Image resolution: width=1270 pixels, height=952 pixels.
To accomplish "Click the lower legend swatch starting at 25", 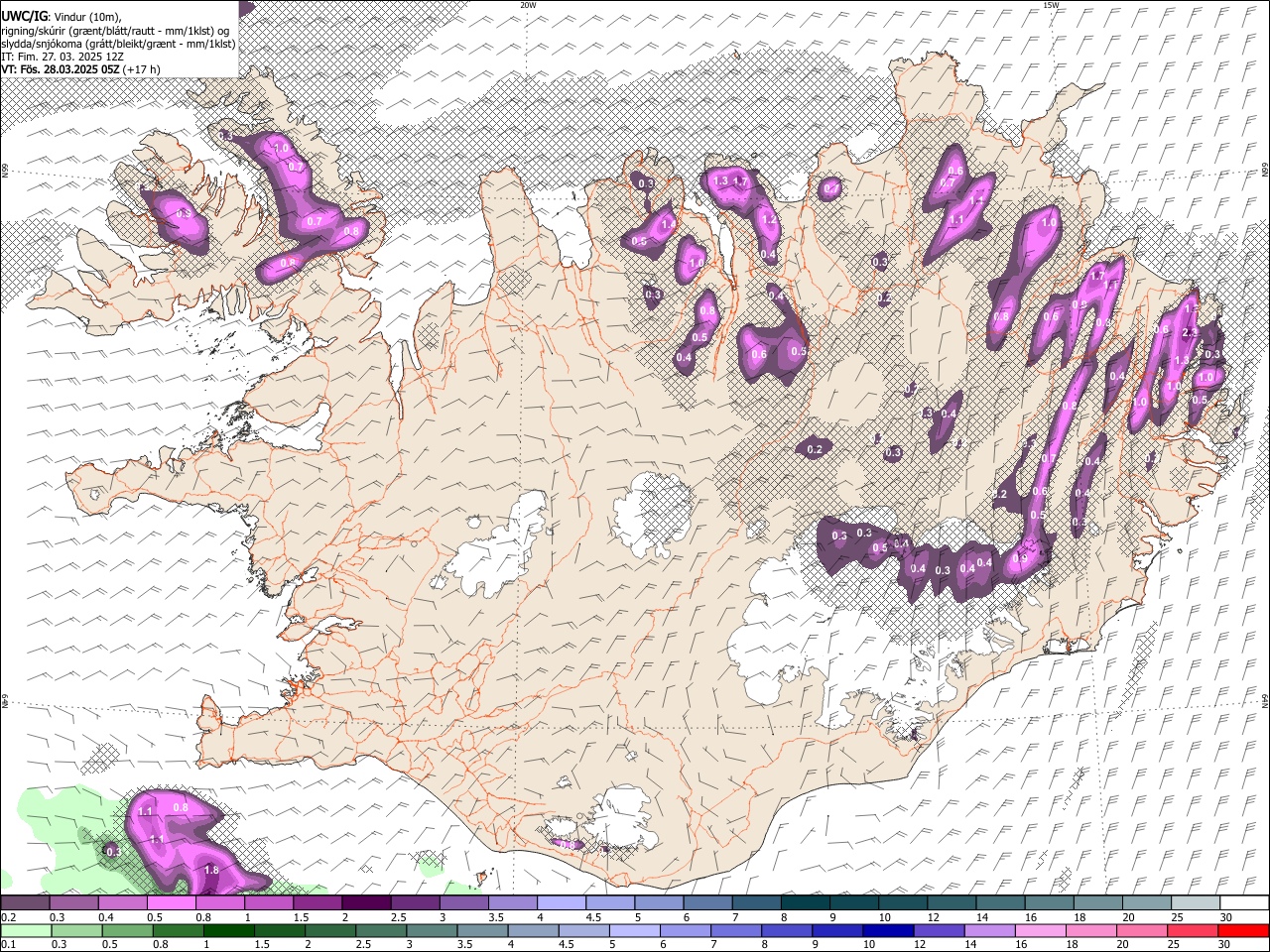I will tap(1192, 931).
